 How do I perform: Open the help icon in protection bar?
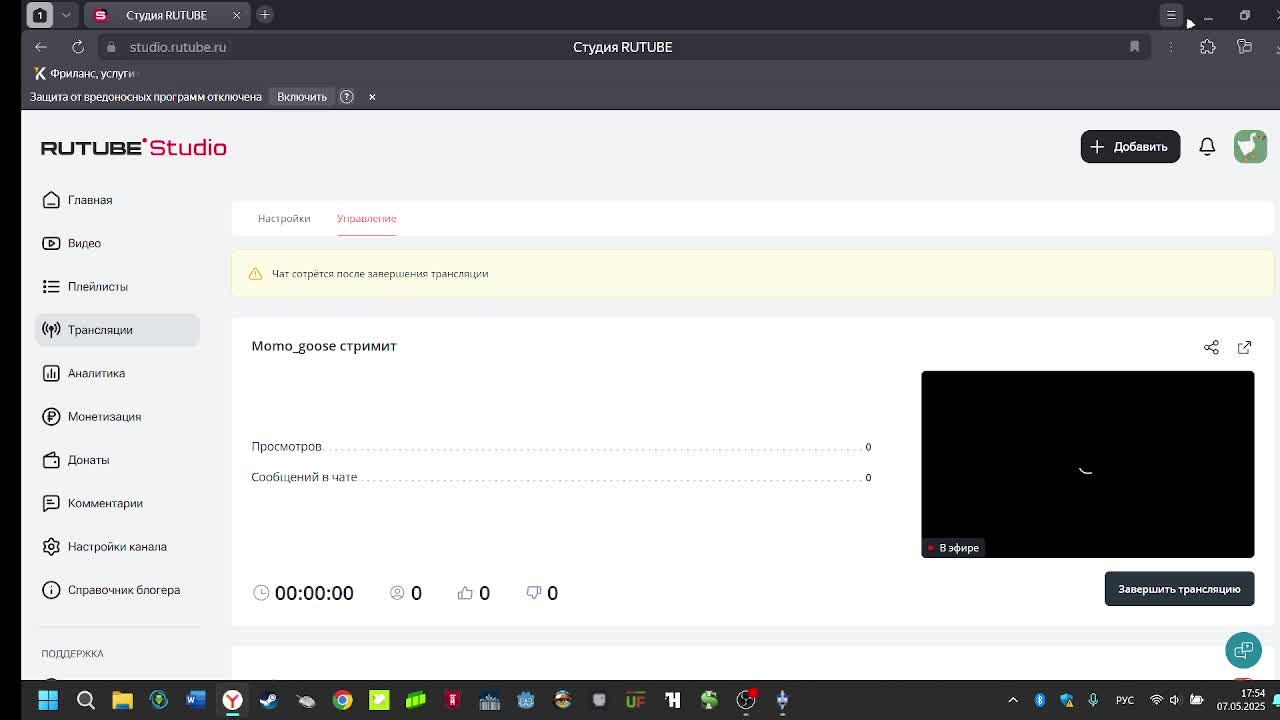[347, 97]
